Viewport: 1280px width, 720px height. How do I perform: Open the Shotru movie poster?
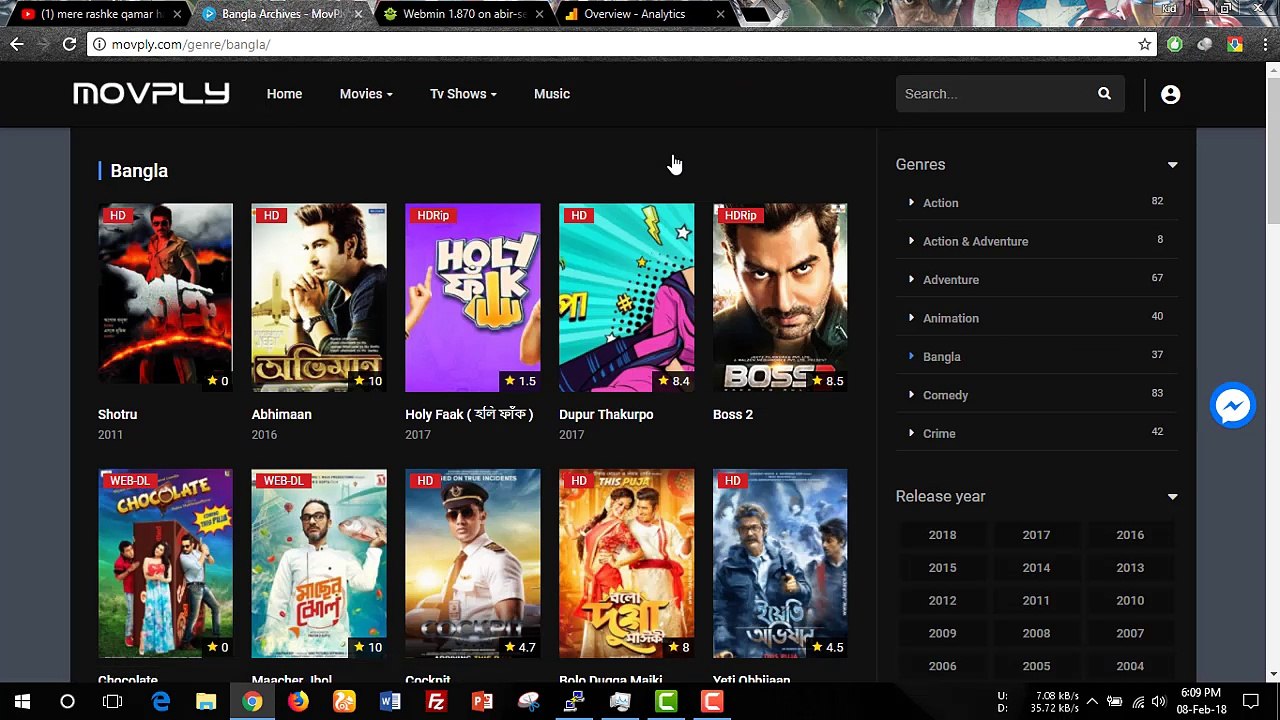pos(165,298)
